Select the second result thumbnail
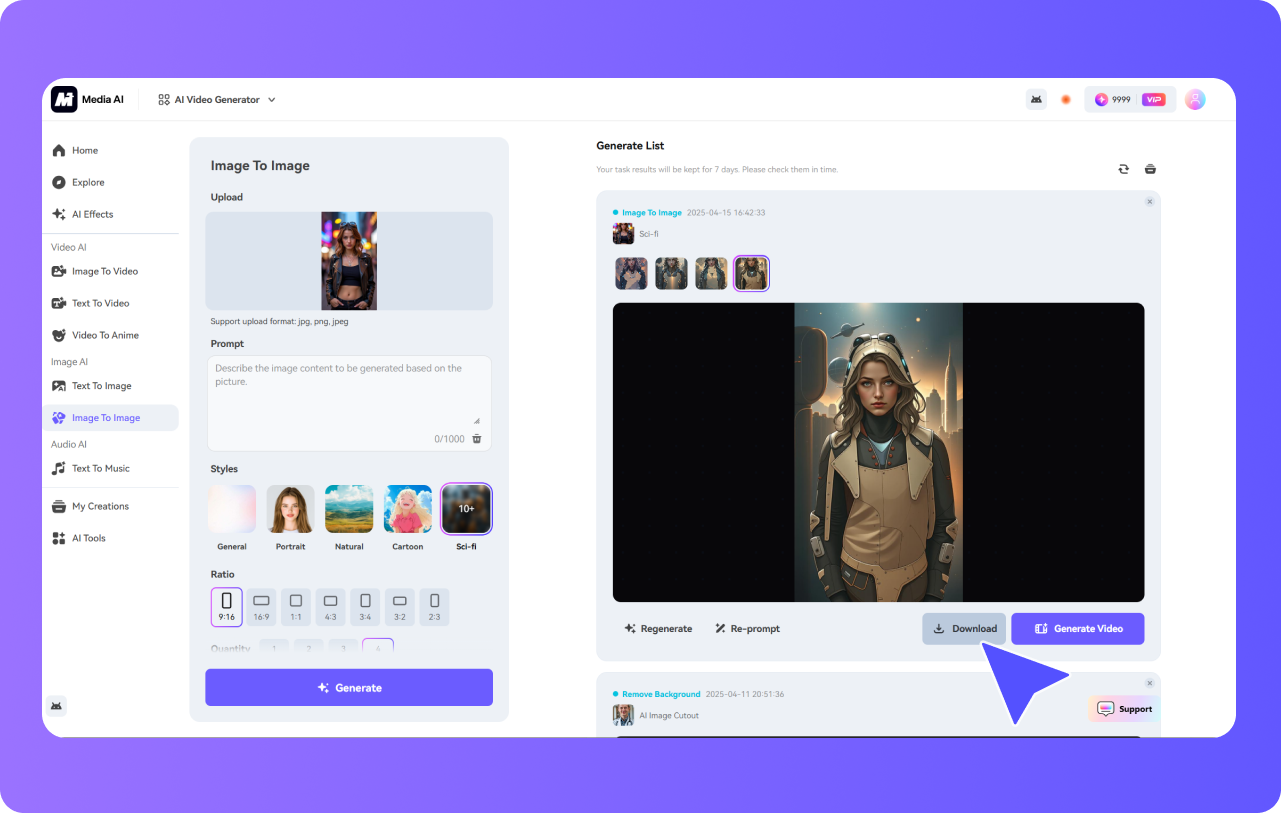Image resolution: width=1281 pixels, height=813 pixels. [671, 274]
